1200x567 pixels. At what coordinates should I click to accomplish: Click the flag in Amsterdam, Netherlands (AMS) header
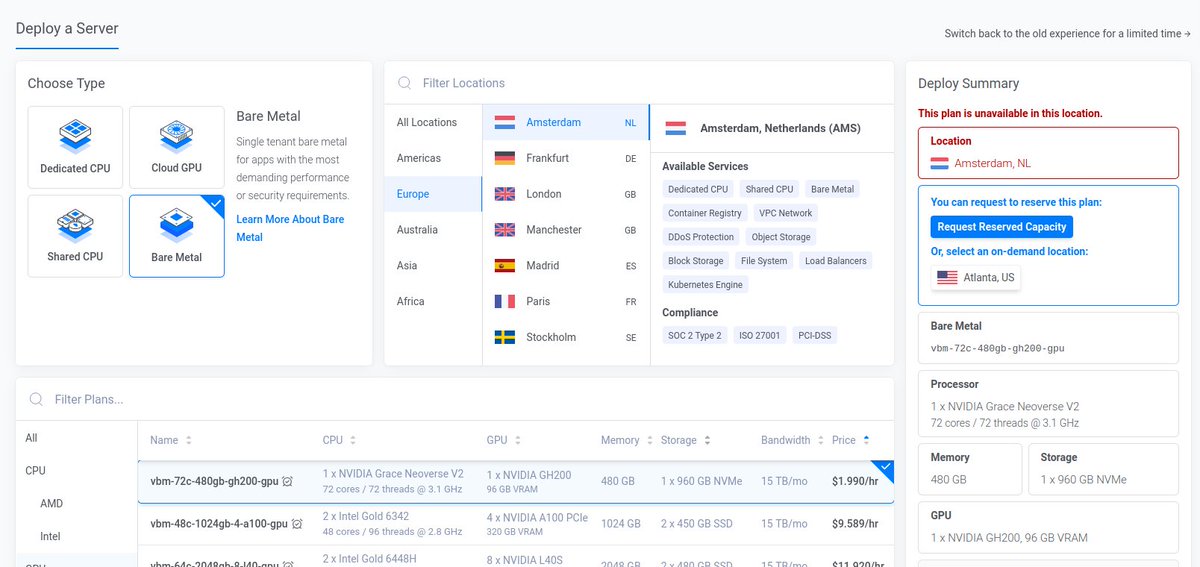click(676, 128)
